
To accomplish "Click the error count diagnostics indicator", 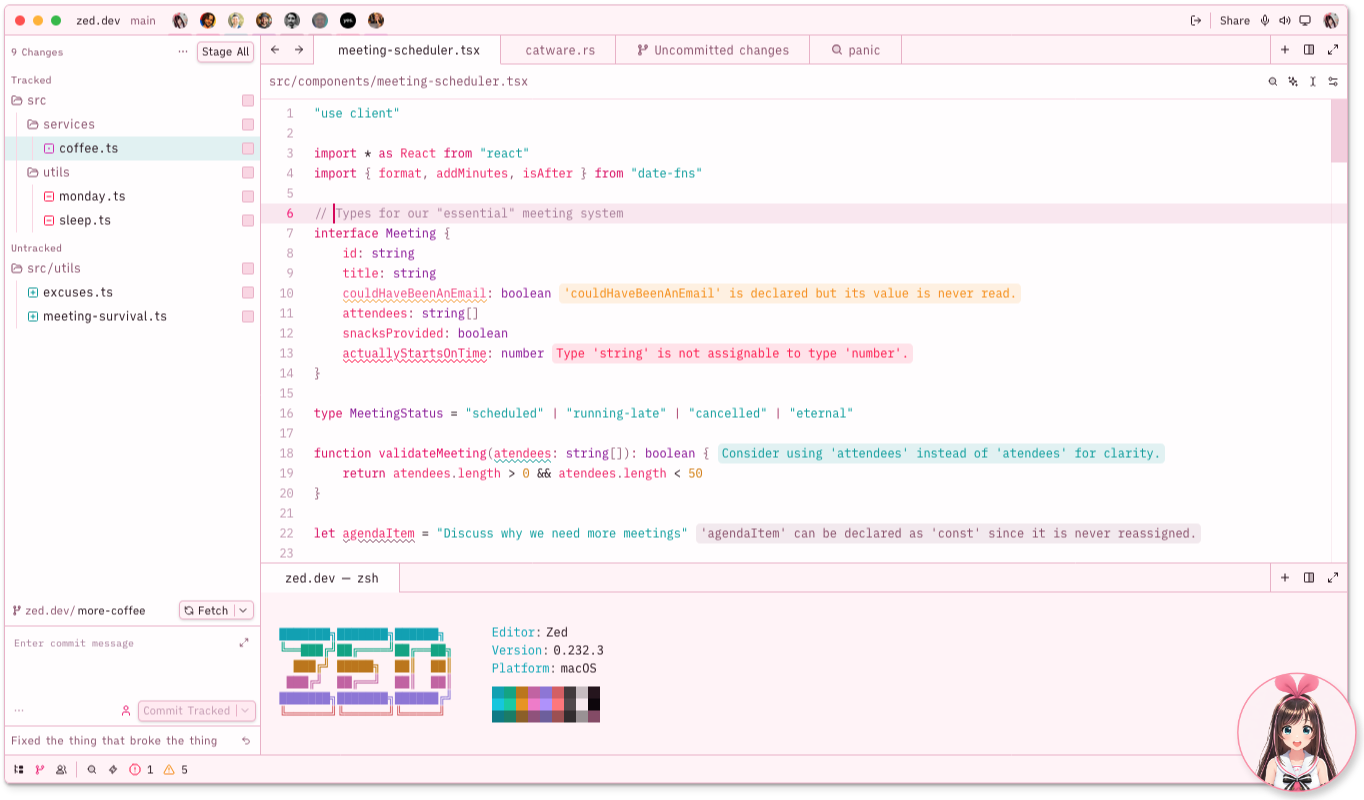I will 141,770.
